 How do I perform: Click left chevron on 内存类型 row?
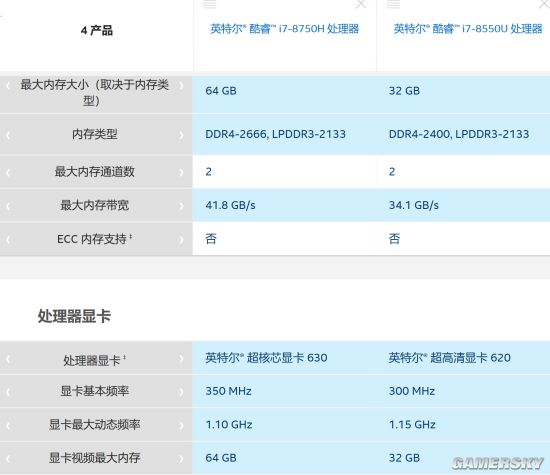click(x=8, y=135)
